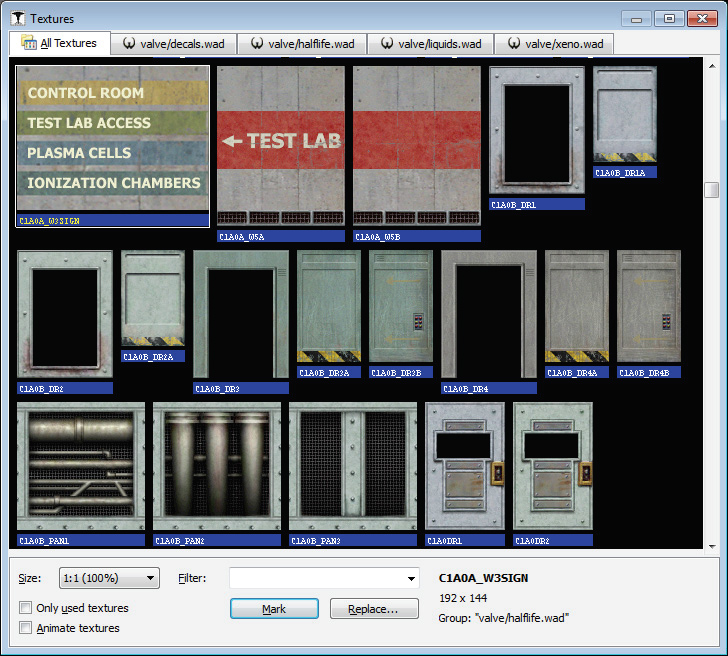Click the Replace... button

point(374,609)
